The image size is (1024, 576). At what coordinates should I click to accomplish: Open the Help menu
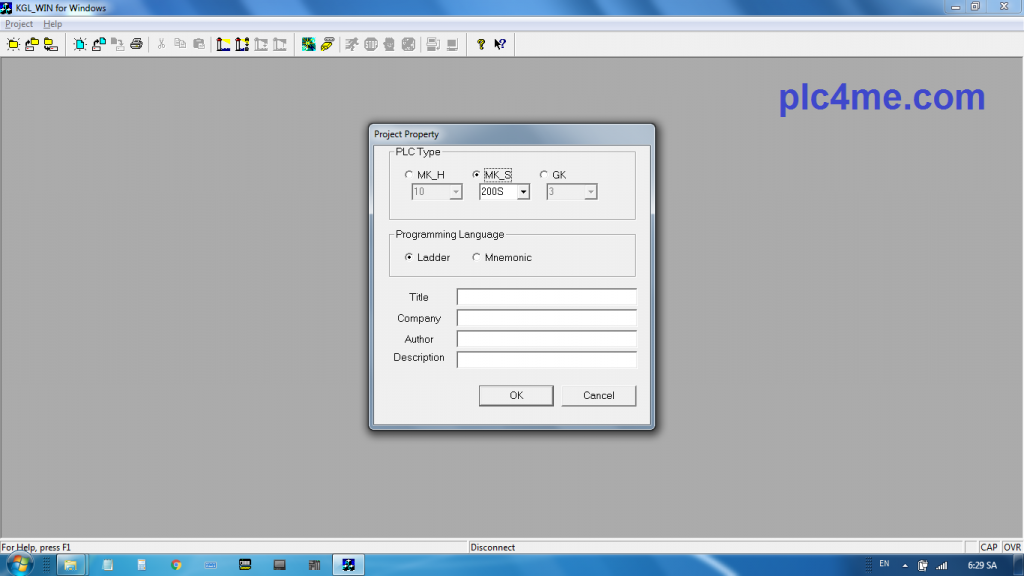pos(52,24)
